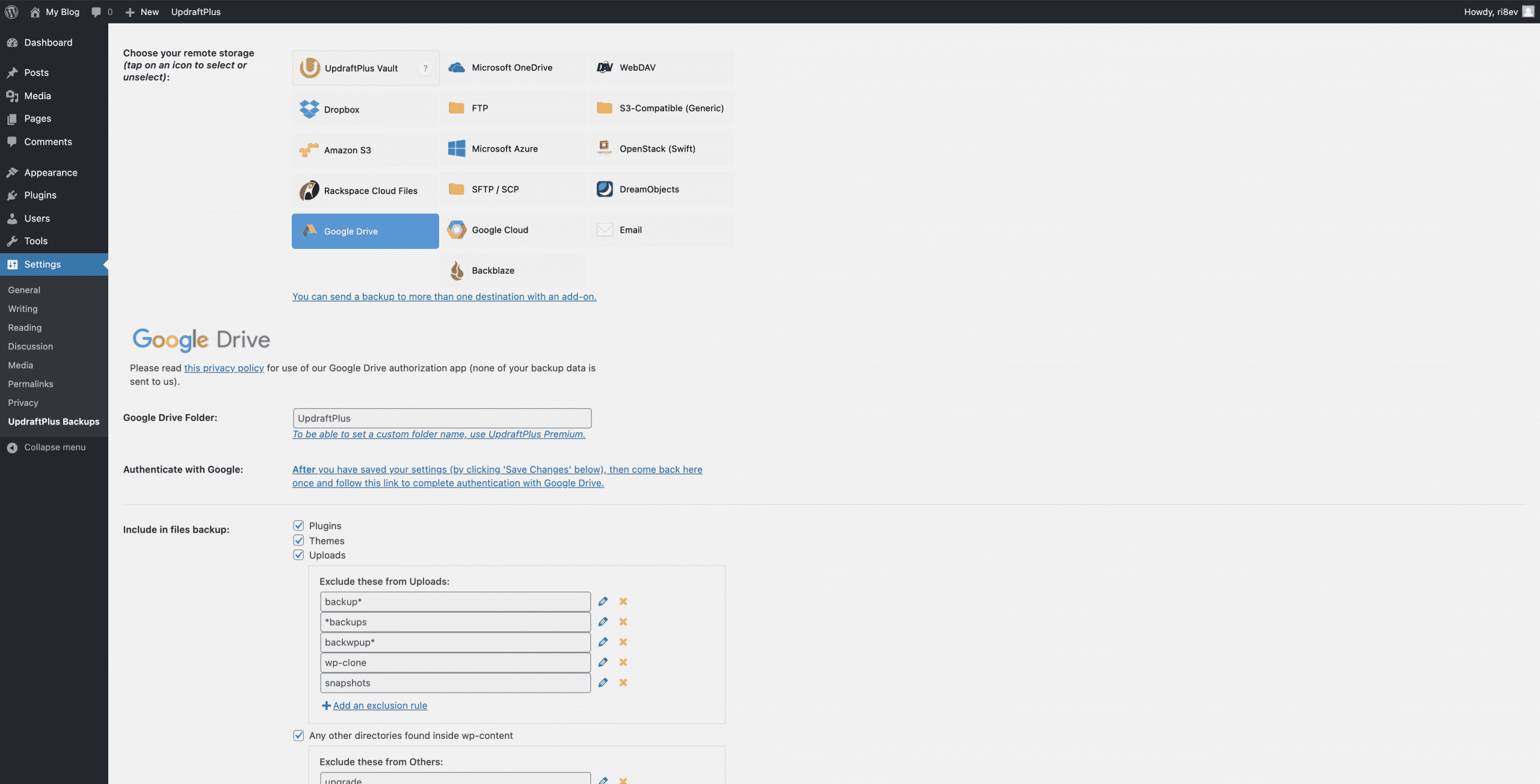The height and width of the screenshot is (784, 1540).
Task: Choose SFTP / SCP storage
Action: tap(513, 189)
